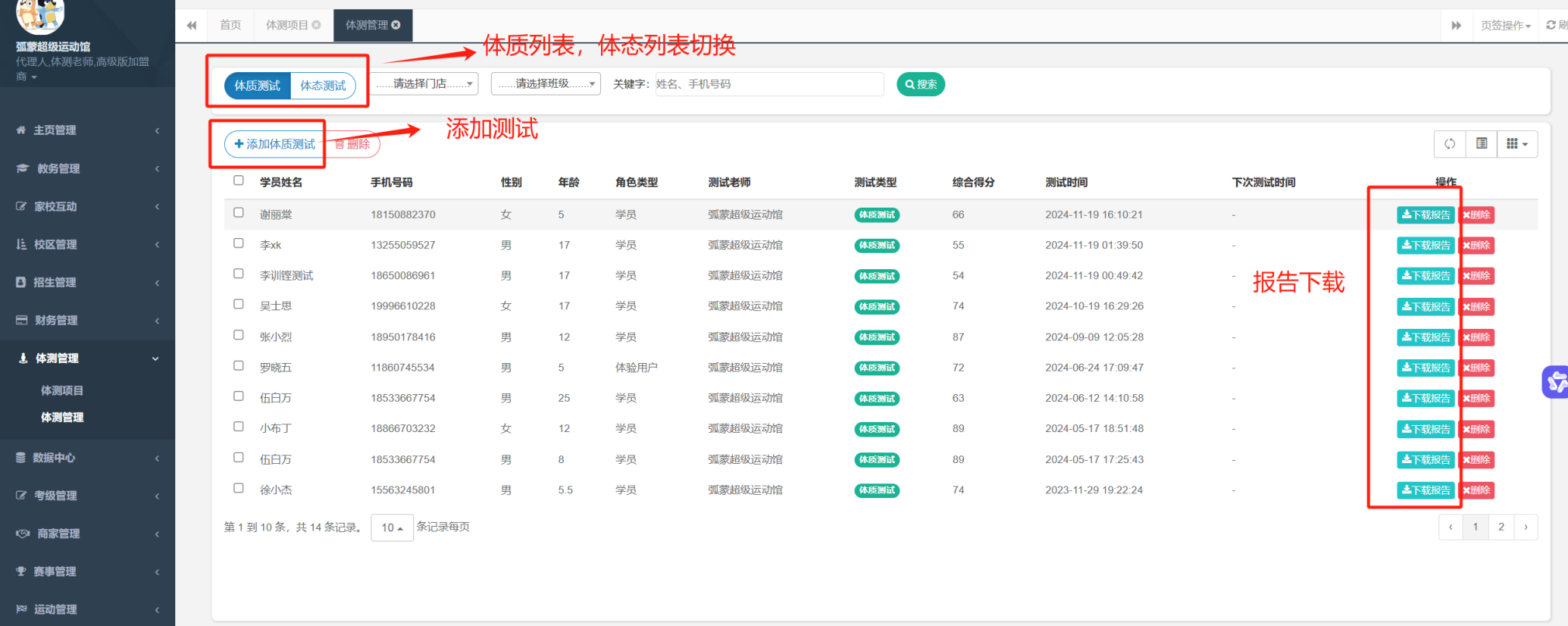Image resolution: width=1568 pixels, height=626 pixels.
Task: Open the columns grid dropdown icon
Action: pos(1516,144)
